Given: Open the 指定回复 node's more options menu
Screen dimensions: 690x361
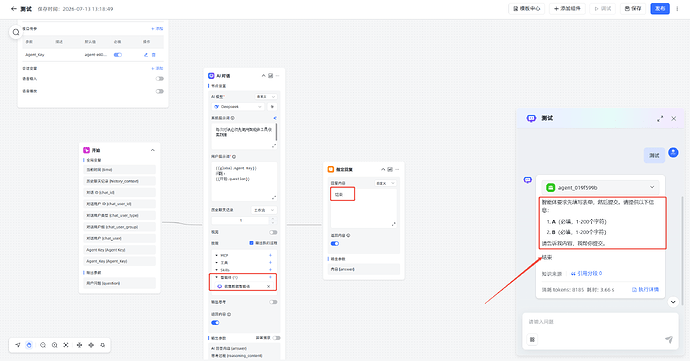Looking at the screenshot, I should [x=397, y=169].
